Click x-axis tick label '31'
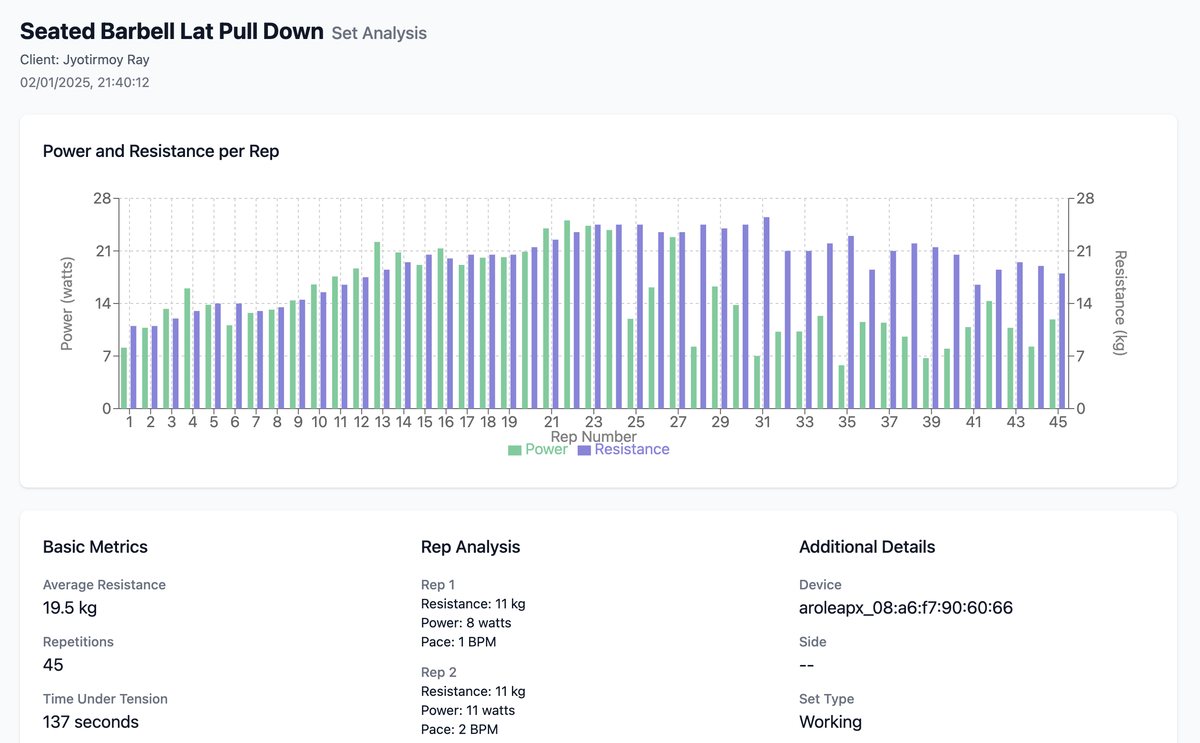This screenshot has height=743, width=1200. [762, 423]
